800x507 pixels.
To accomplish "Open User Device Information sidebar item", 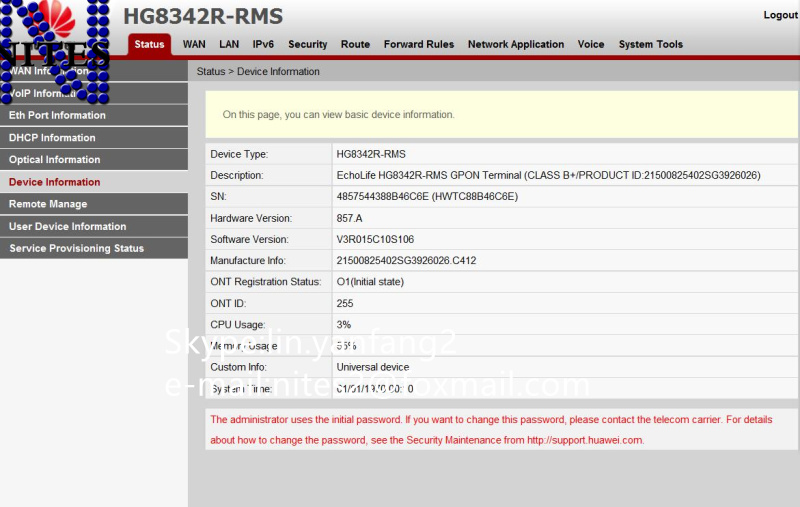I will 94,226.
